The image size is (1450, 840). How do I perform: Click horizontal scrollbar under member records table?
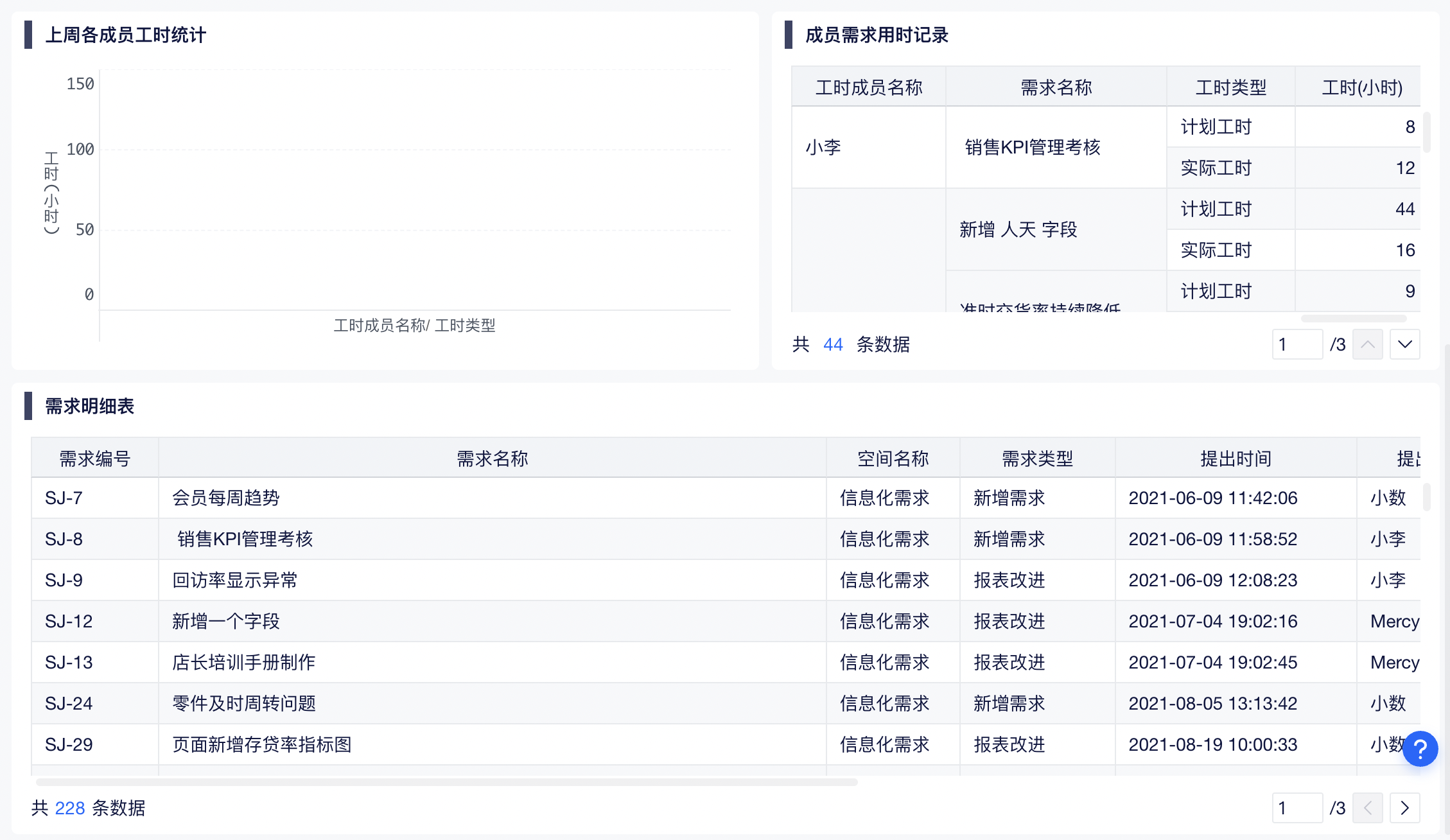1353,319
